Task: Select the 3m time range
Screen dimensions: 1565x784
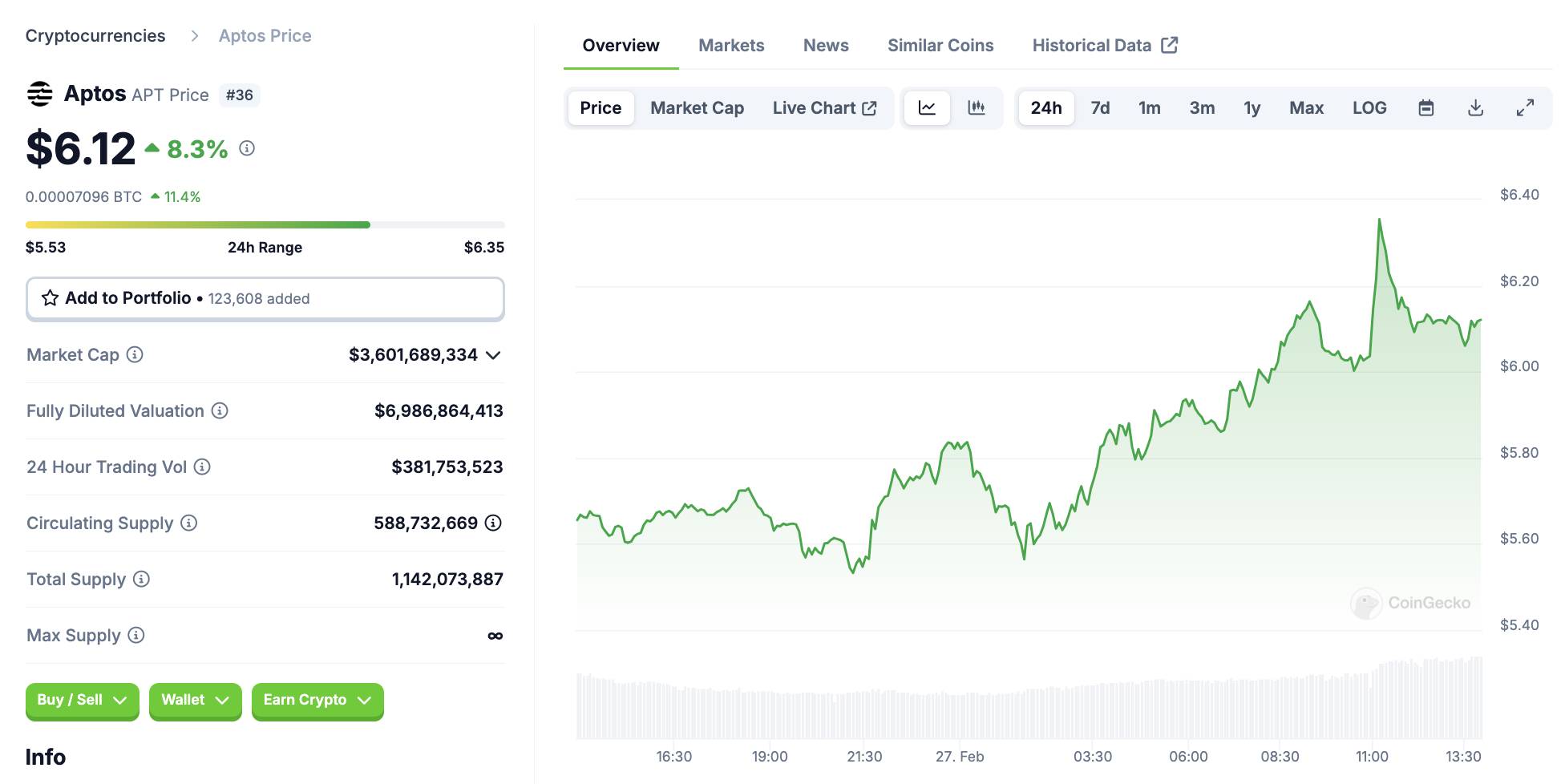Action: click(1202, 107)
